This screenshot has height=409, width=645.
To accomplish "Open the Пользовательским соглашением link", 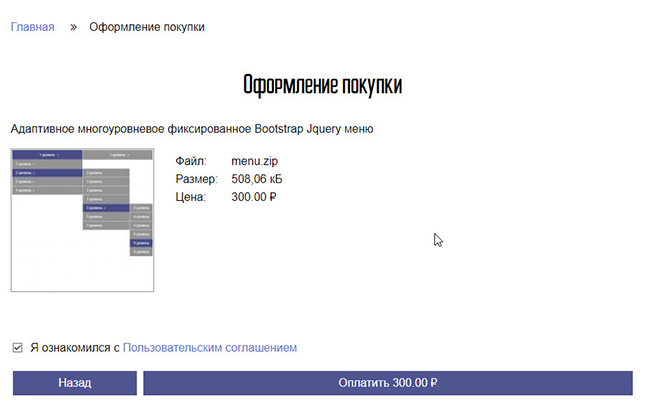I will (209, 348).
